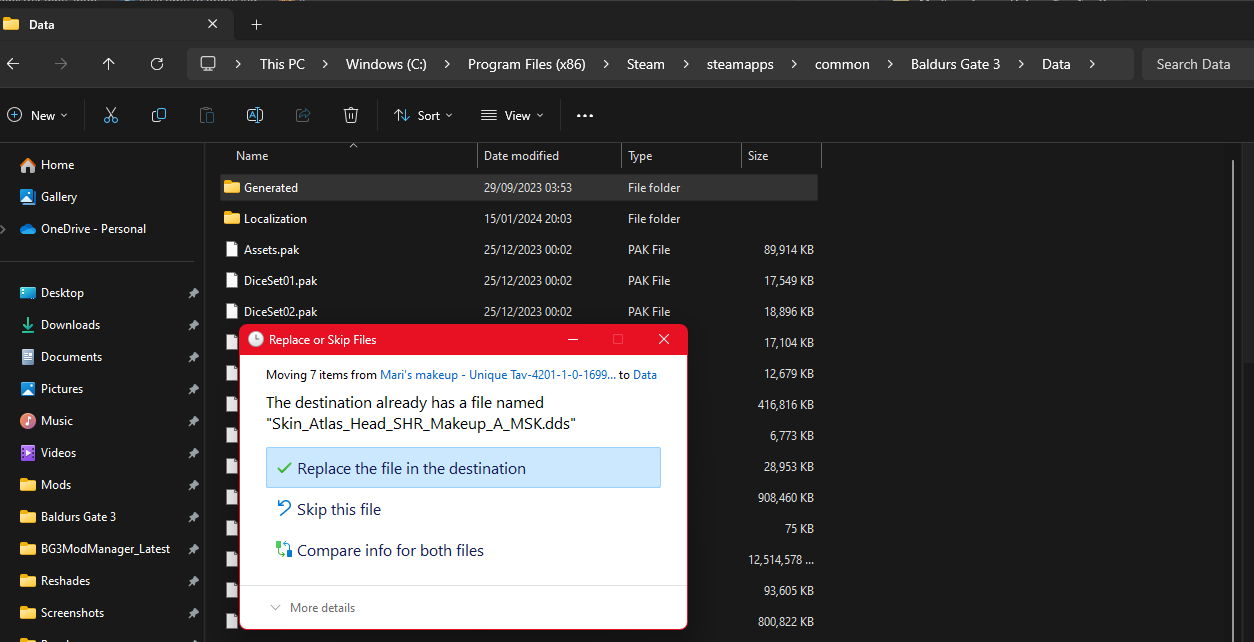Open the See more toolbar menu

coord(585,115)
